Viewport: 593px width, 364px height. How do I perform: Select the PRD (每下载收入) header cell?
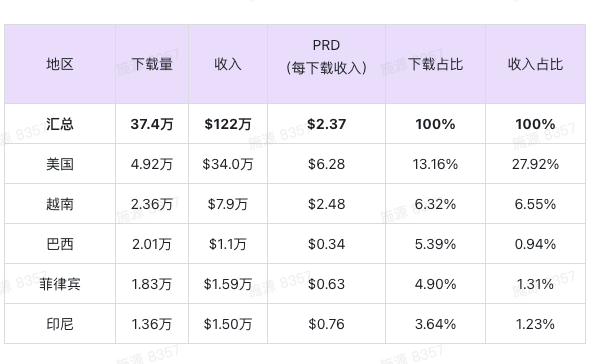click(x=326, y=64)
